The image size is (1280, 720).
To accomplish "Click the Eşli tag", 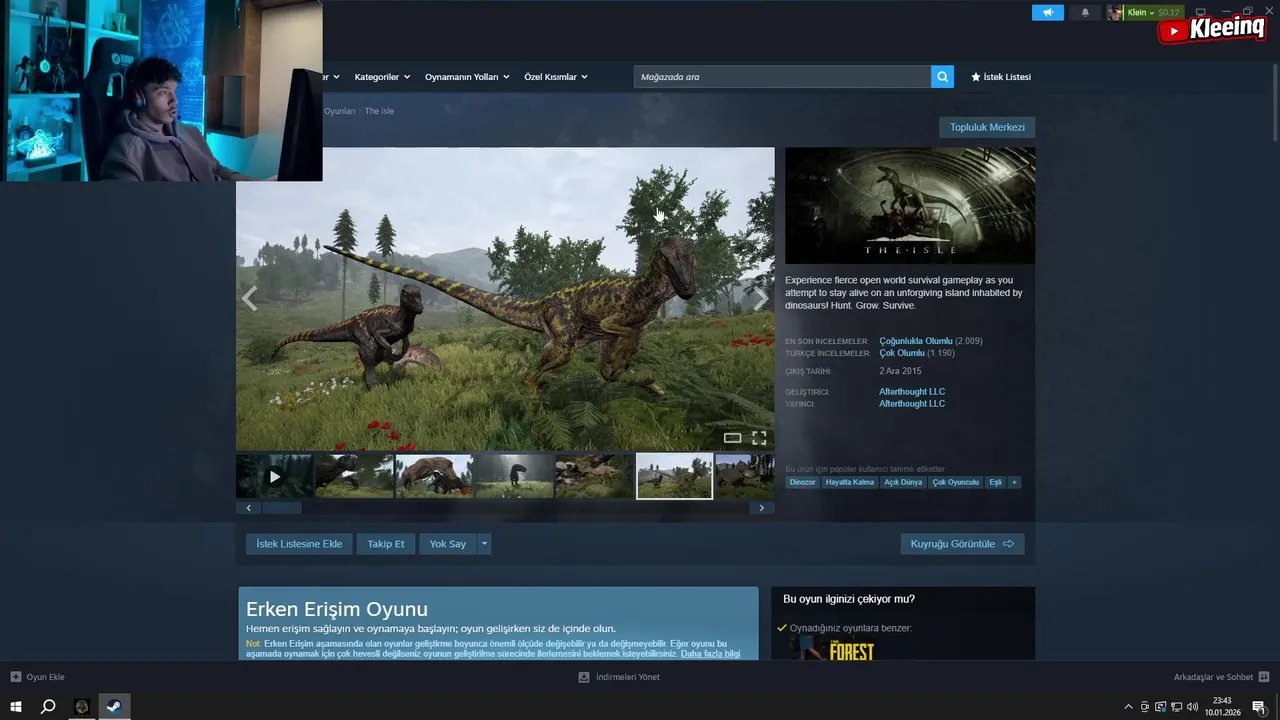I will (995, 482).
